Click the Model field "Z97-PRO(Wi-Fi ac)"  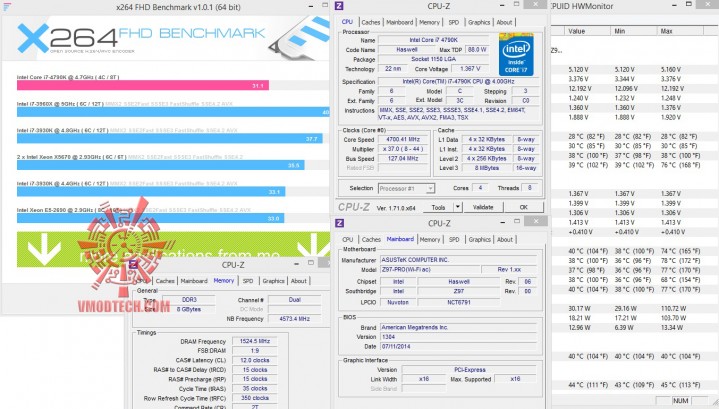pyautogui.click(x=430, y=270)
